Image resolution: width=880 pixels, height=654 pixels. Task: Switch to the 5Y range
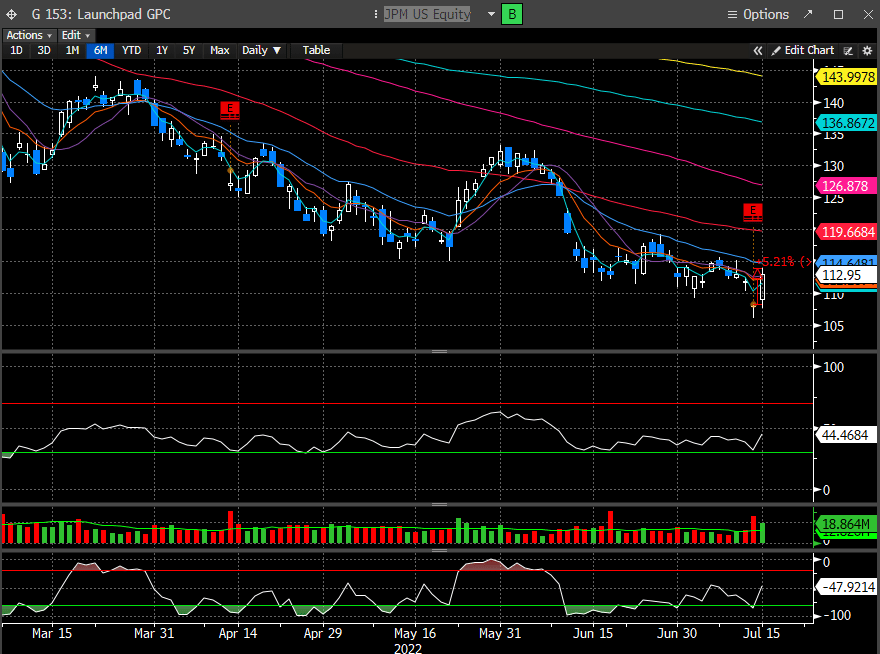(189, 51)
